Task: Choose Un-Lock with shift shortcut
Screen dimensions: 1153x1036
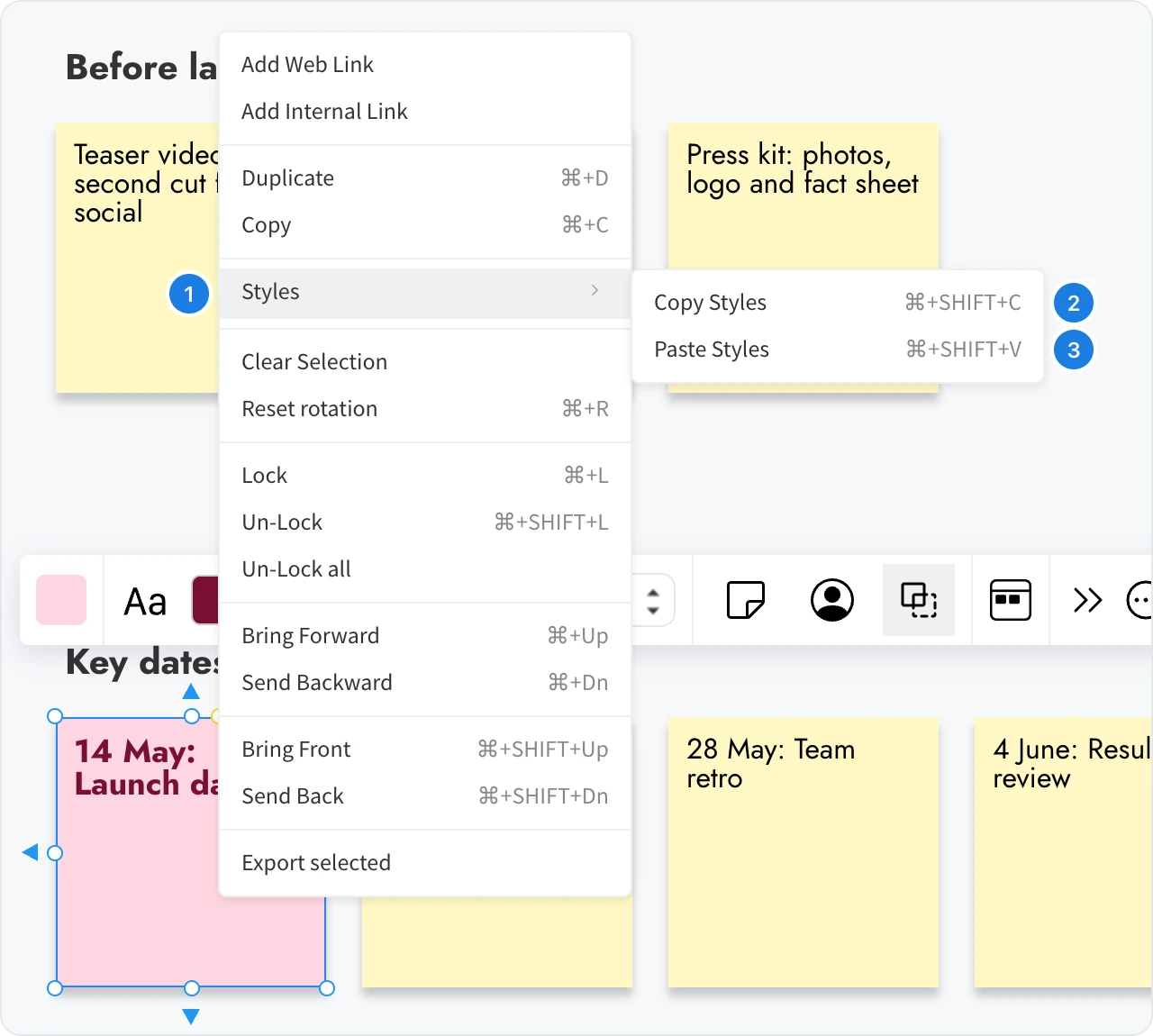Action: [425, 523]
